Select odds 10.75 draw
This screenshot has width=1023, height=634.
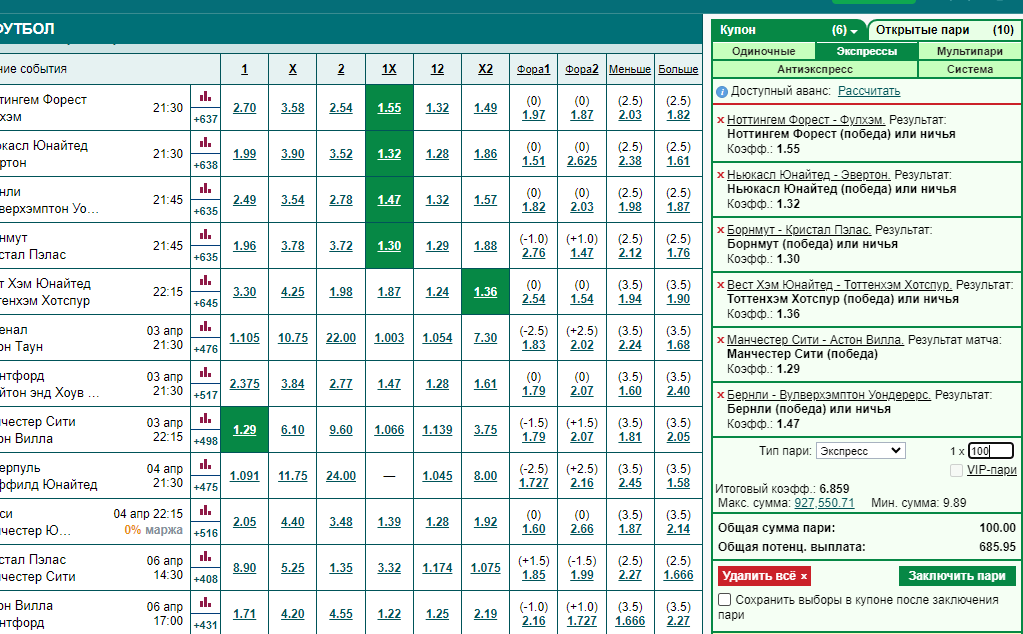tap(293, 338)
